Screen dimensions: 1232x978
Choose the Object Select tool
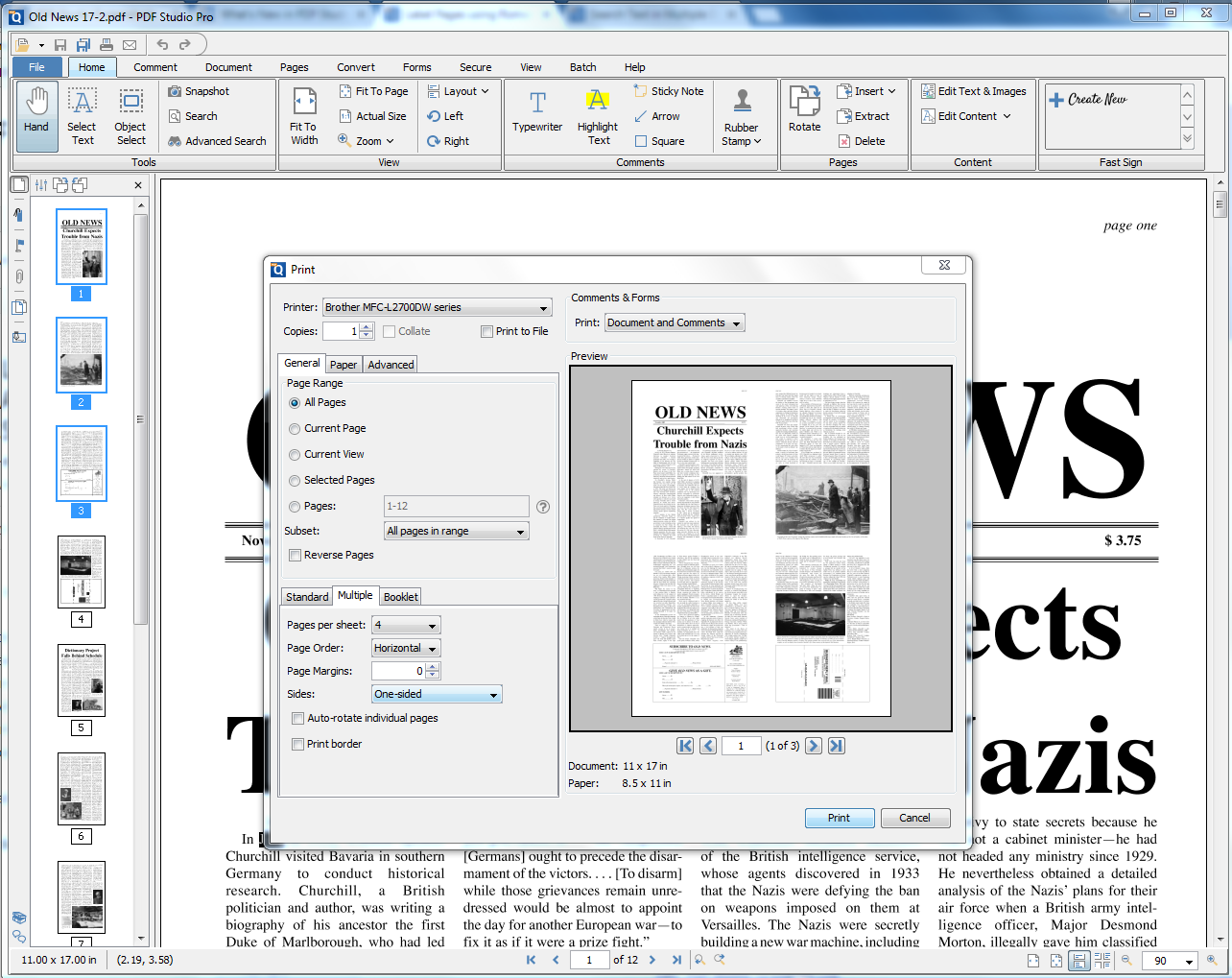[130, 115]
